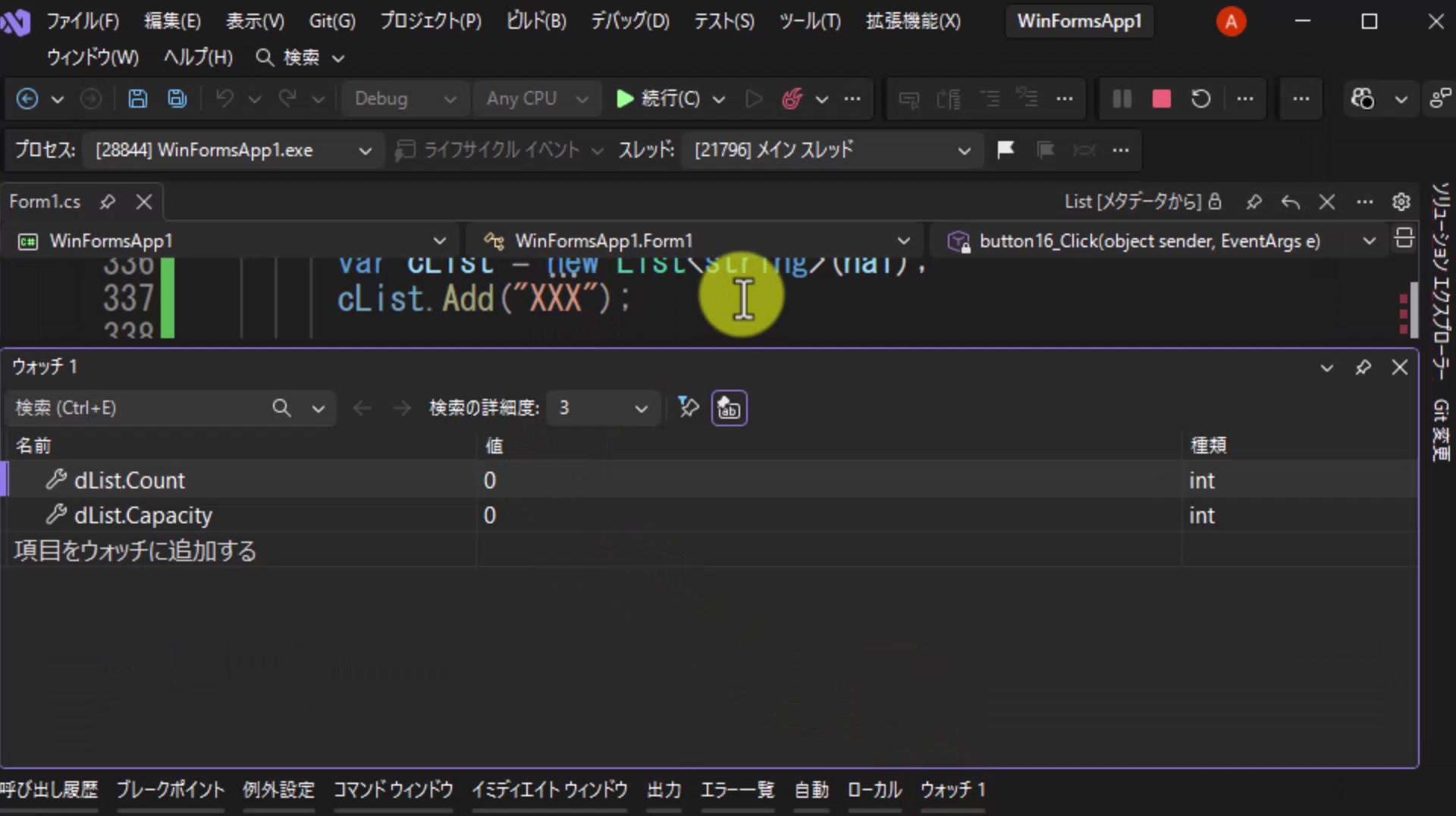
Task: Click the user account avatar A
Action: click(1231, 21)
